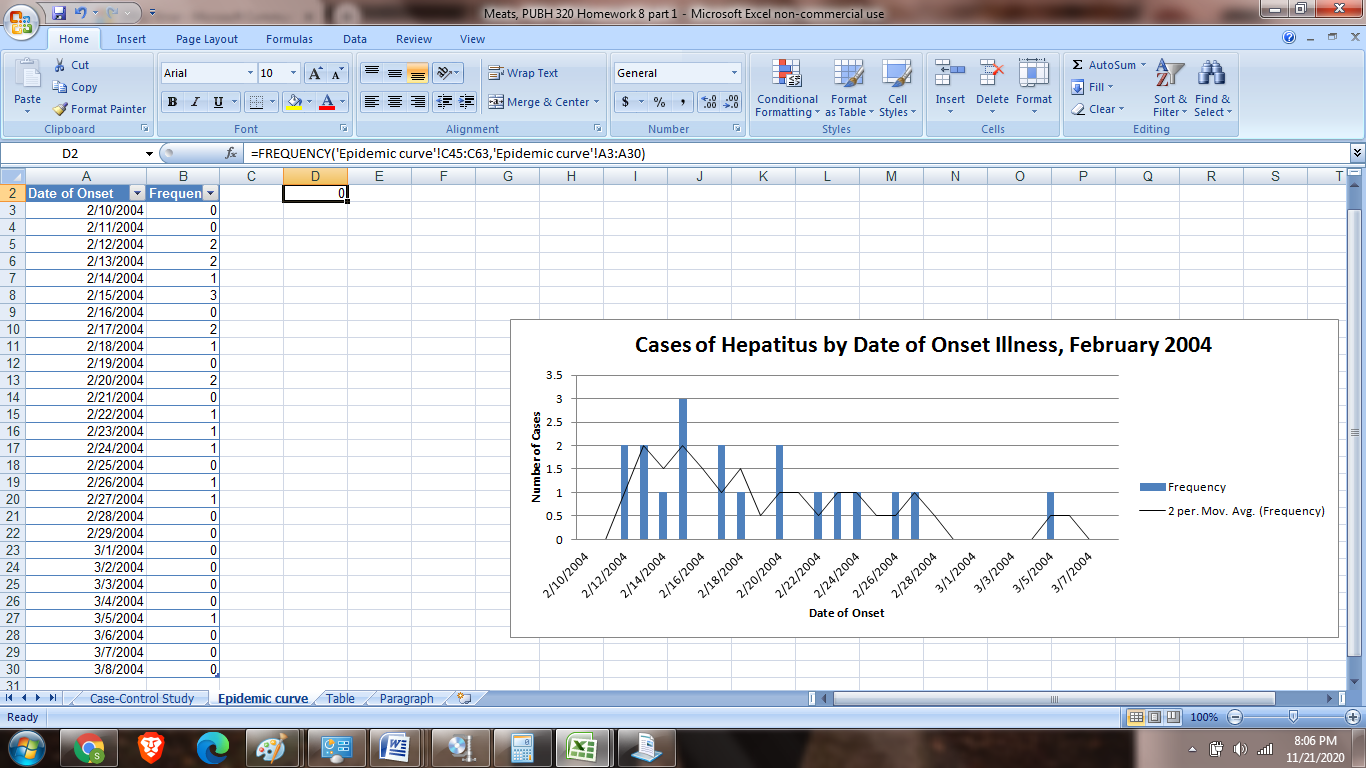The image size is (1366, 768).
Task: Open the Formulas ribbon tab
Action: [x=289, y=39]
